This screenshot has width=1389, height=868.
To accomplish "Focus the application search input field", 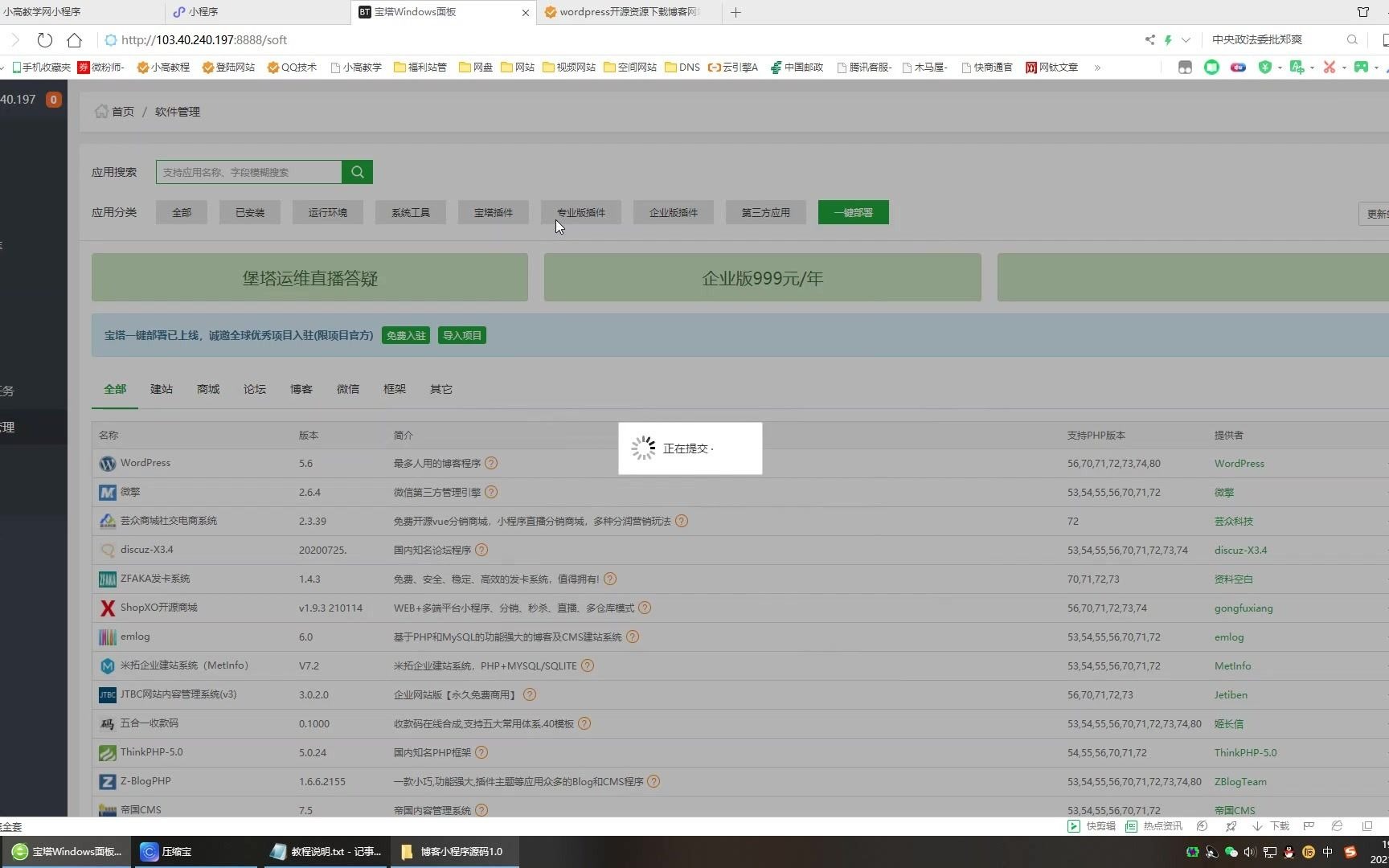I will tap(249, 172).
